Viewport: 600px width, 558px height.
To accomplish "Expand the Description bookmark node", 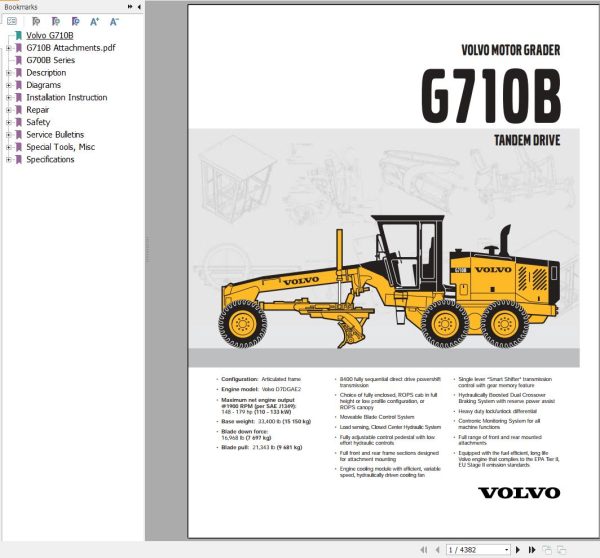I will 8,73.
